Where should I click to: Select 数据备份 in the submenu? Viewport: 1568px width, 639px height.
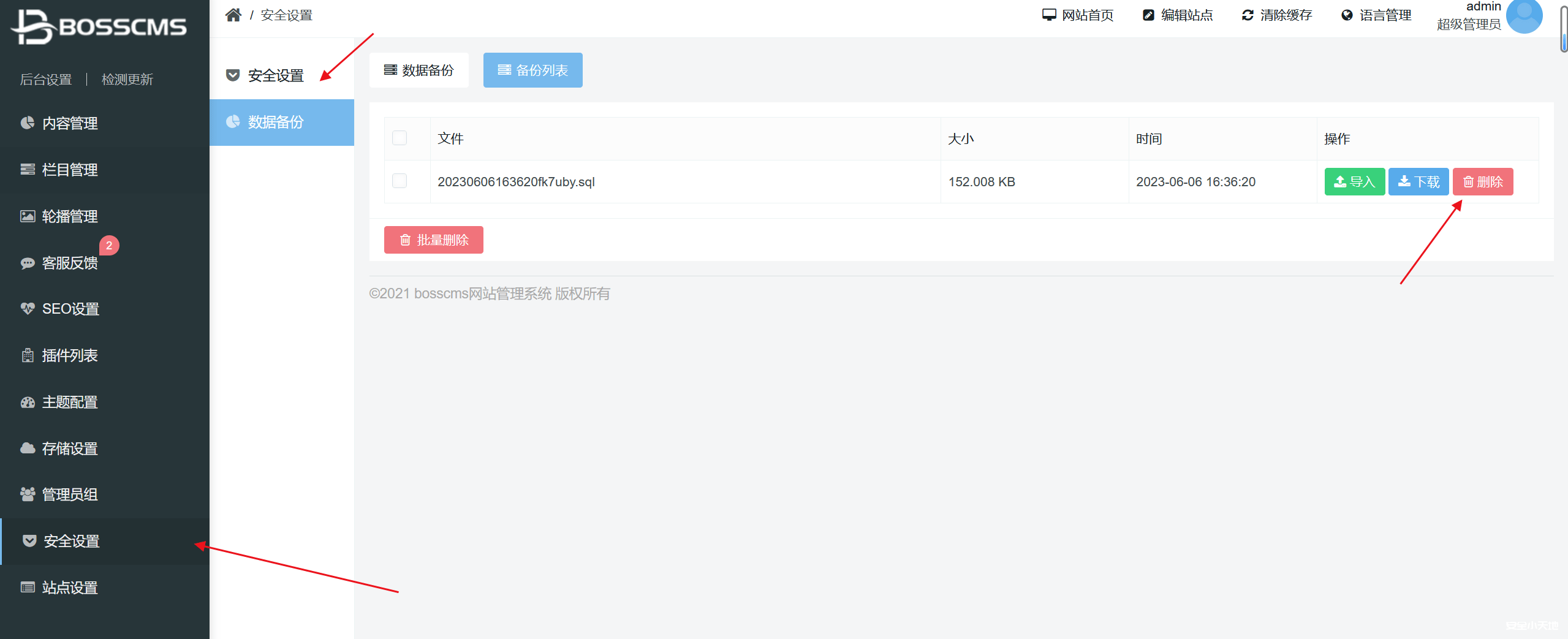point(282,122)
